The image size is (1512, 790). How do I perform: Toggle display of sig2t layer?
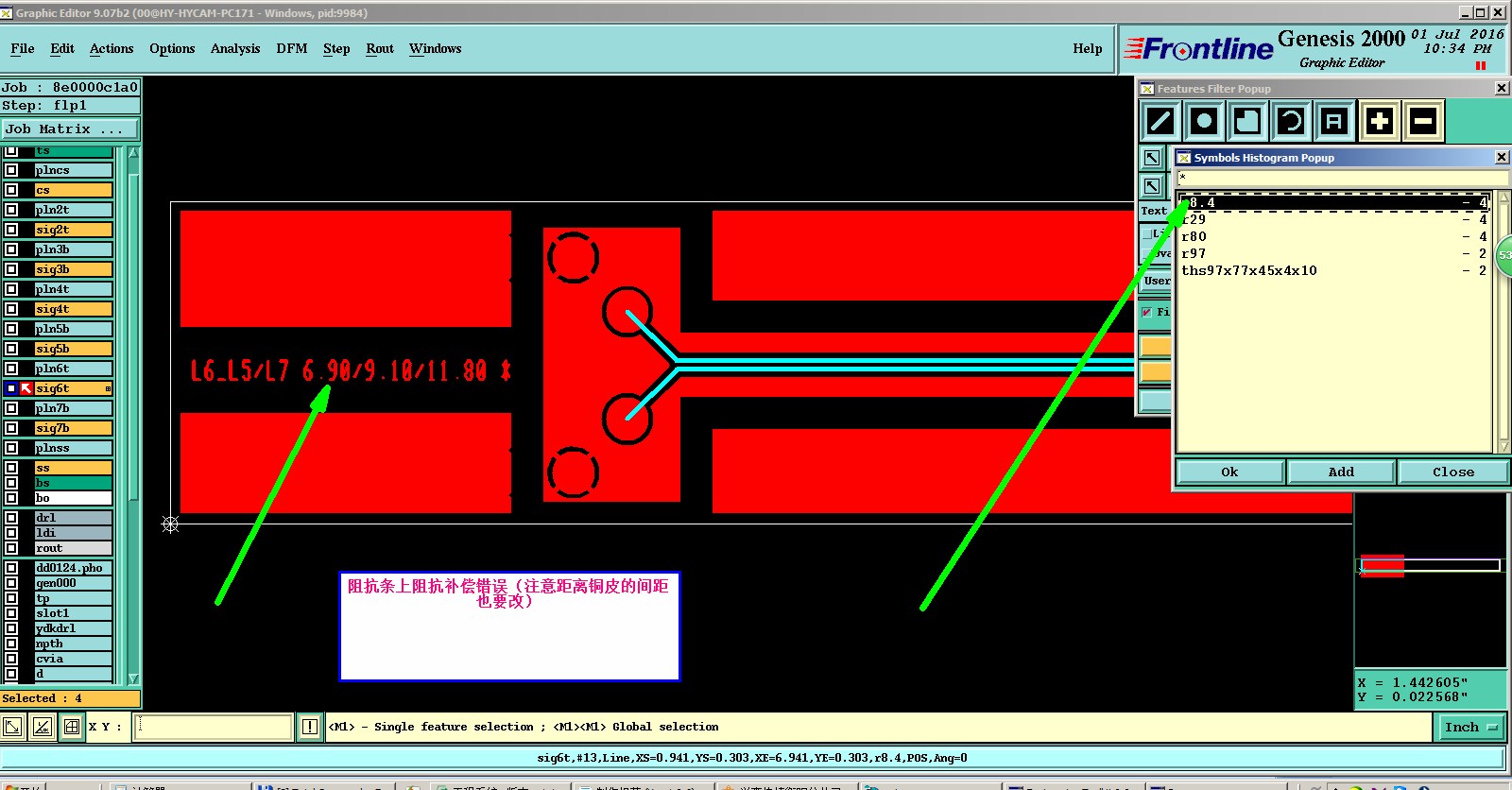tap(11, 230)
